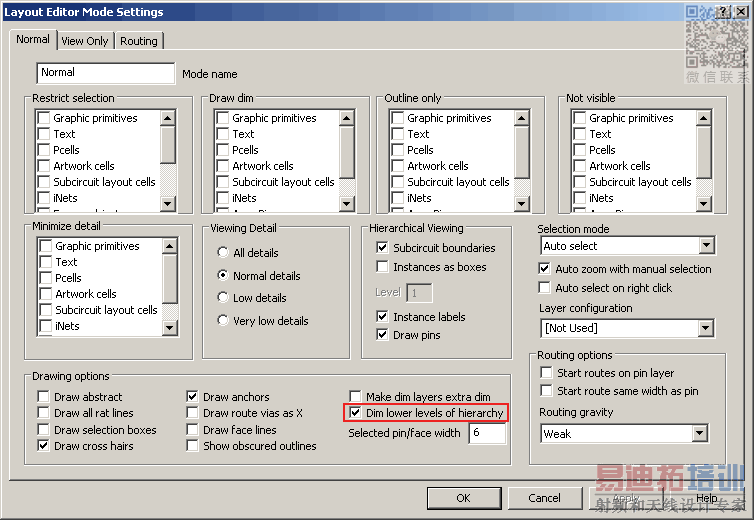
Task: Select Normal details radio button
Action: 223,275
